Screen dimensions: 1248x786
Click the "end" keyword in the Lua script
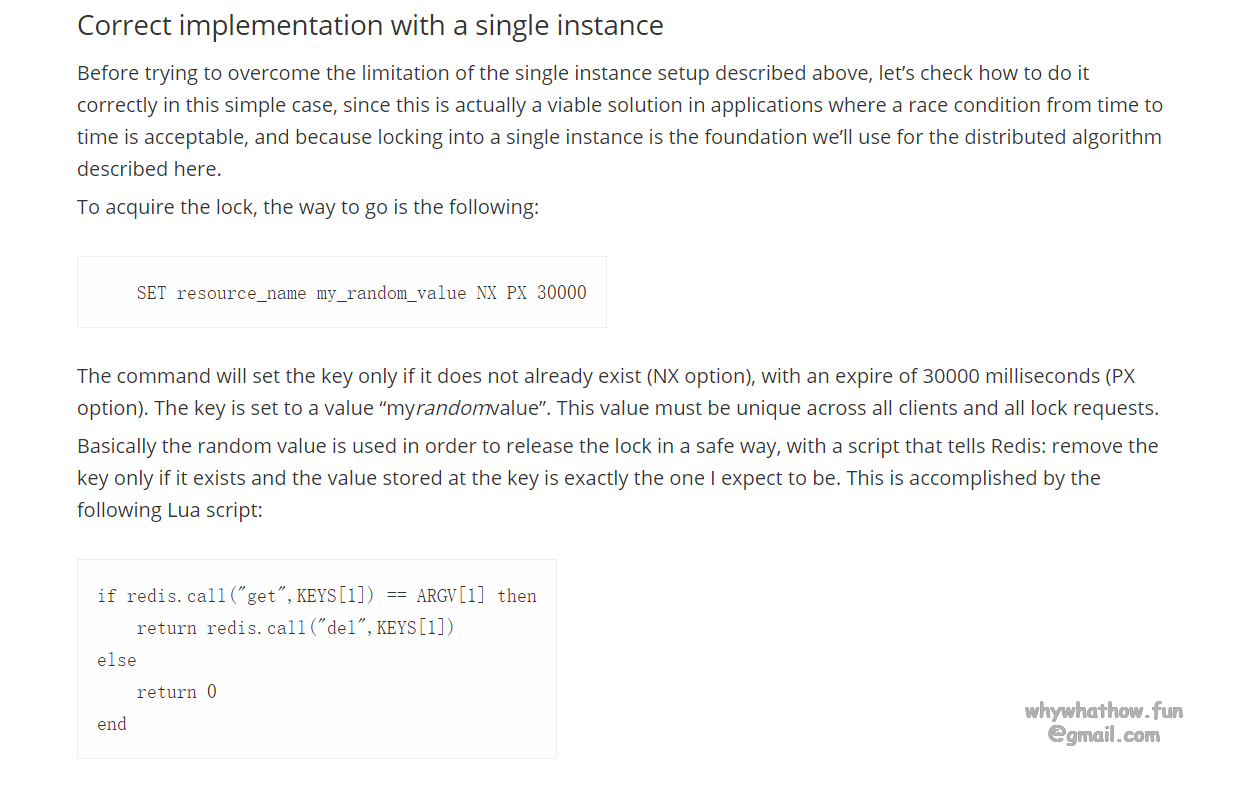[x=112, y=724]
